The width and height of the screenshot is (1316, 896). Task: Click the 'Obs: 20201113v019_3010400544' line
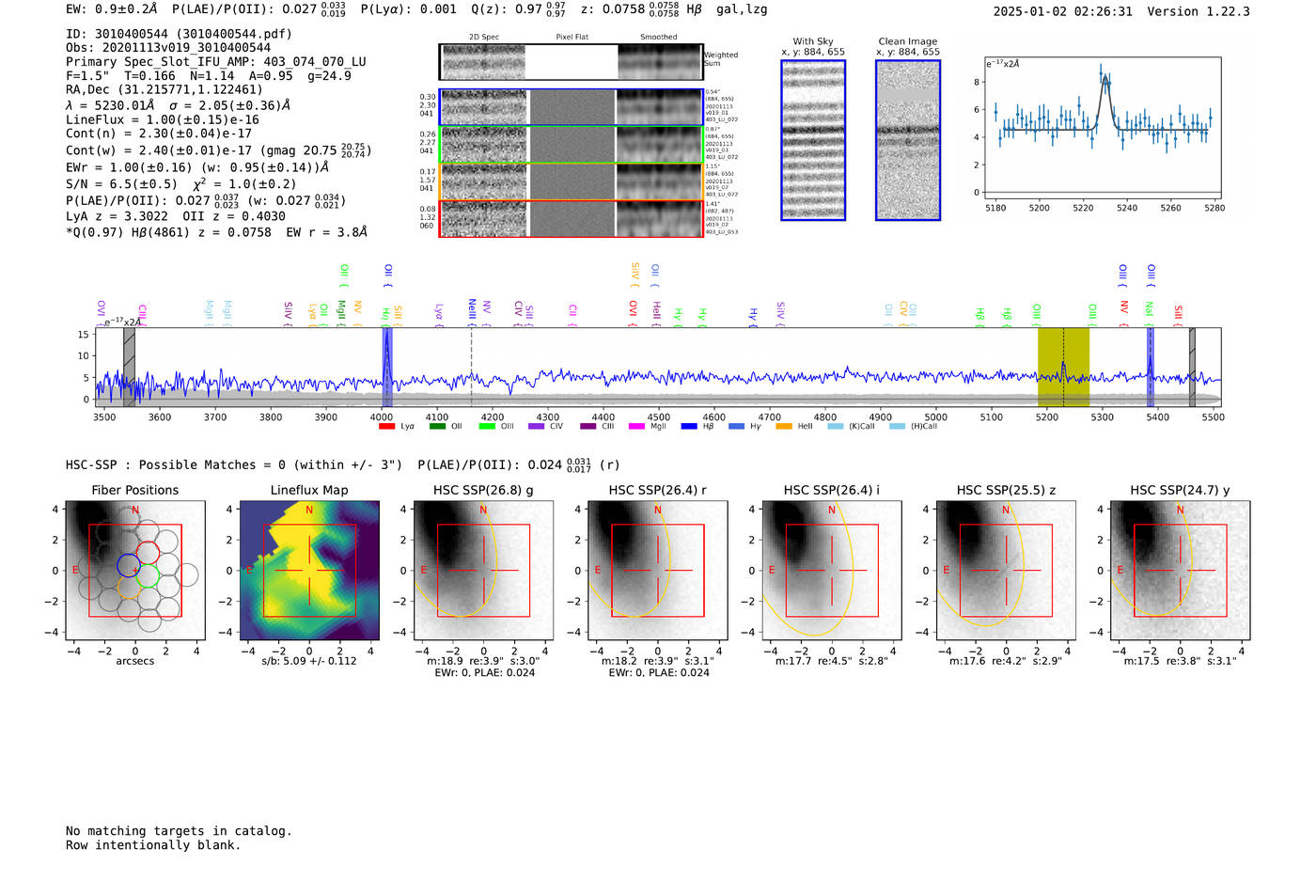168,48
